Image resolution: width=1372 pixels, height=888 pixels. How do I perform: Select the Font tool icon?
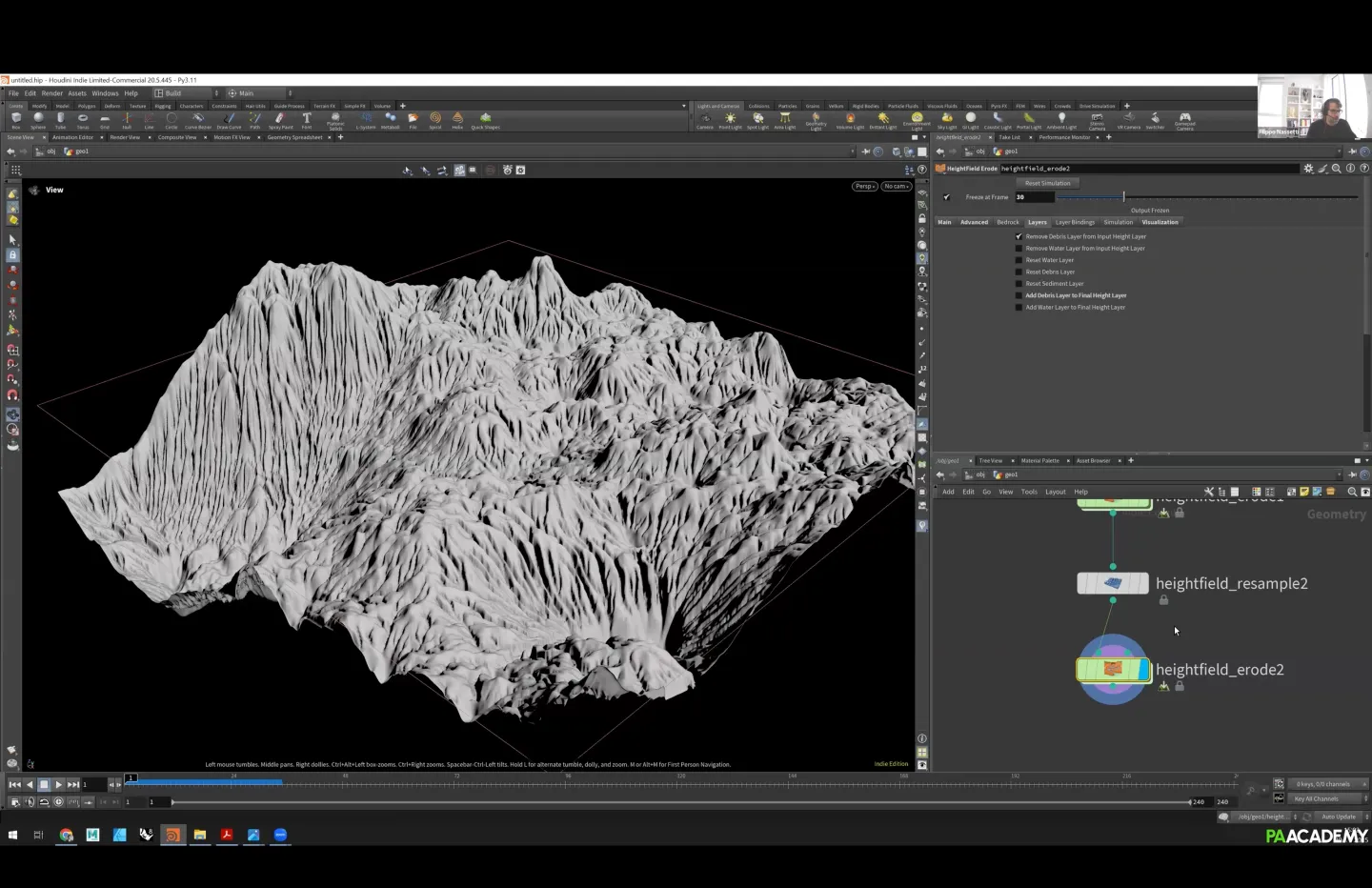307,119
